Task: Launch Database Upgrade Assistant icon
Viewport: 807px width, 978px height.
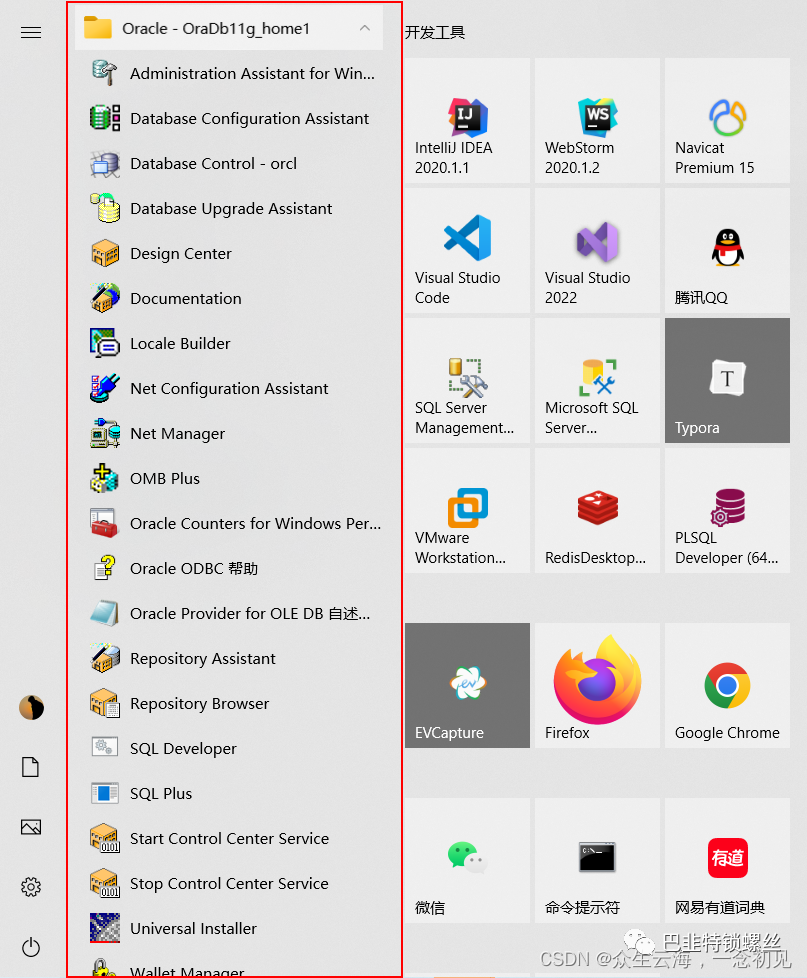Action: (x=105, y=208)
